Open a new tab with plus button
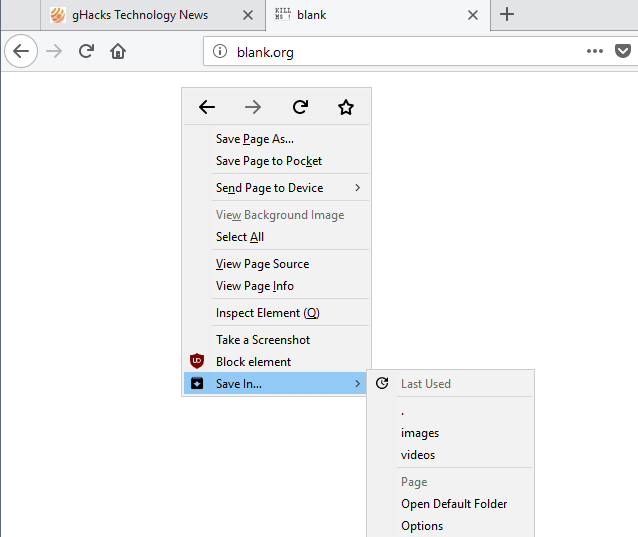 (507, 15)
